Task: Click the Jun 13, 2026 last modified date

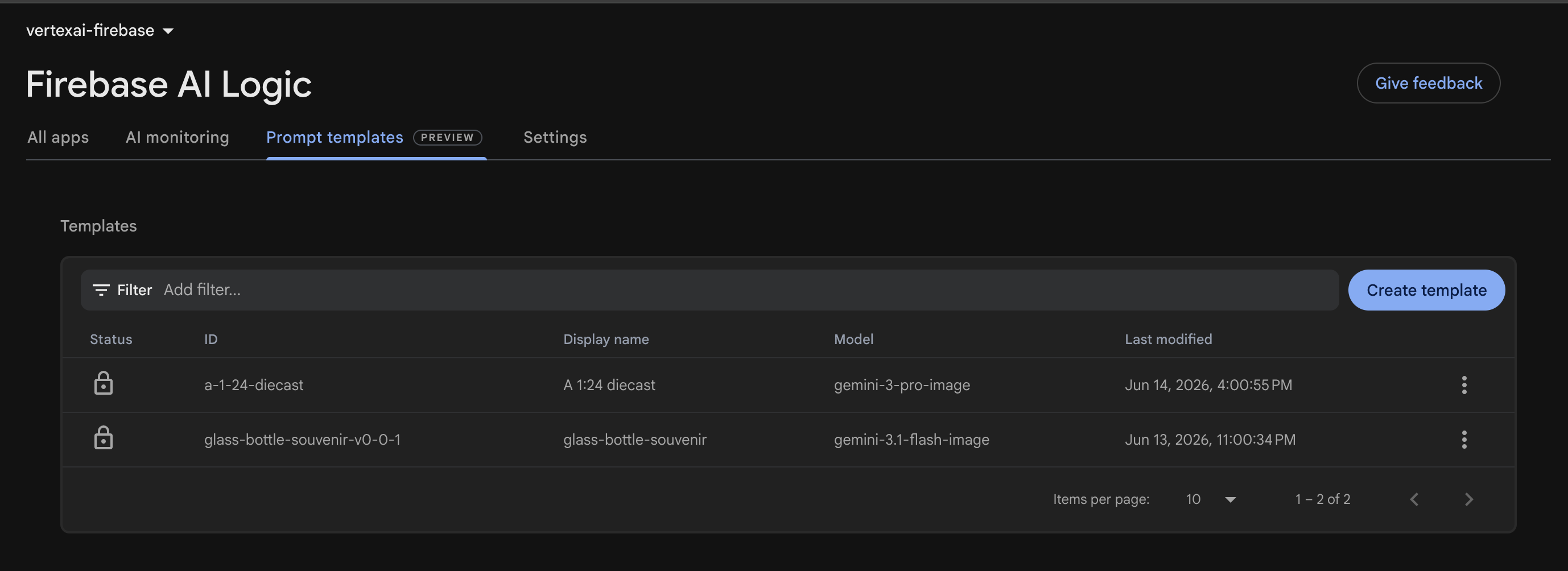Action: pyautogui.click(x=1210, y=440)
